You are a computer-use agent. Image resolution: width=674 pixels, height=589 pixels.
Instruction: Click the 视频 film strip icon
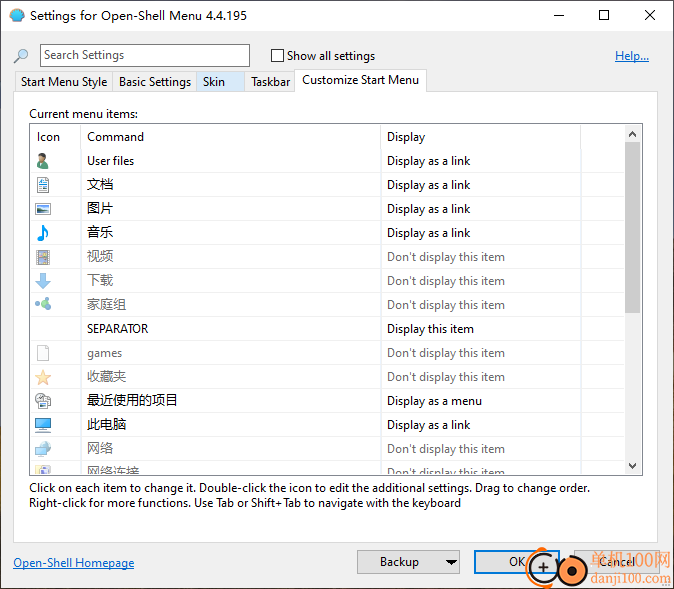pyautogui.click(x=43, y=257)
